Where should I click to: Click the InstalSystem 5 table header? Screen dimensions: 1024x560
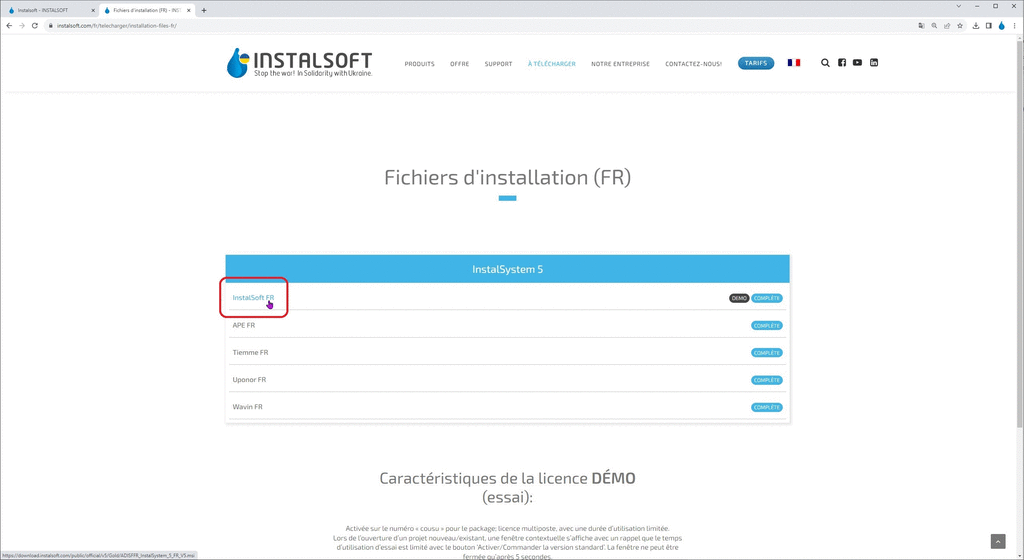507,269
